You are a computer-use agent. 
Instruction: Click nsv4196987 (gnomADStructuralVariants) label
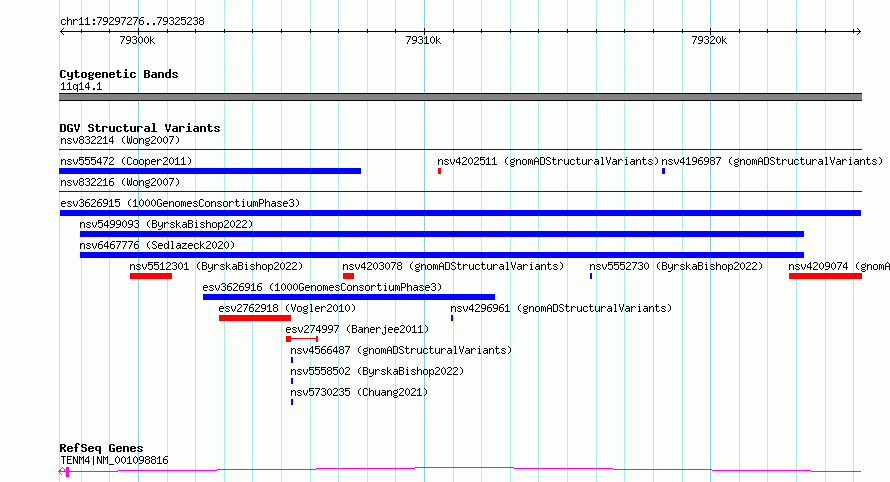click(x=772, y=161)
